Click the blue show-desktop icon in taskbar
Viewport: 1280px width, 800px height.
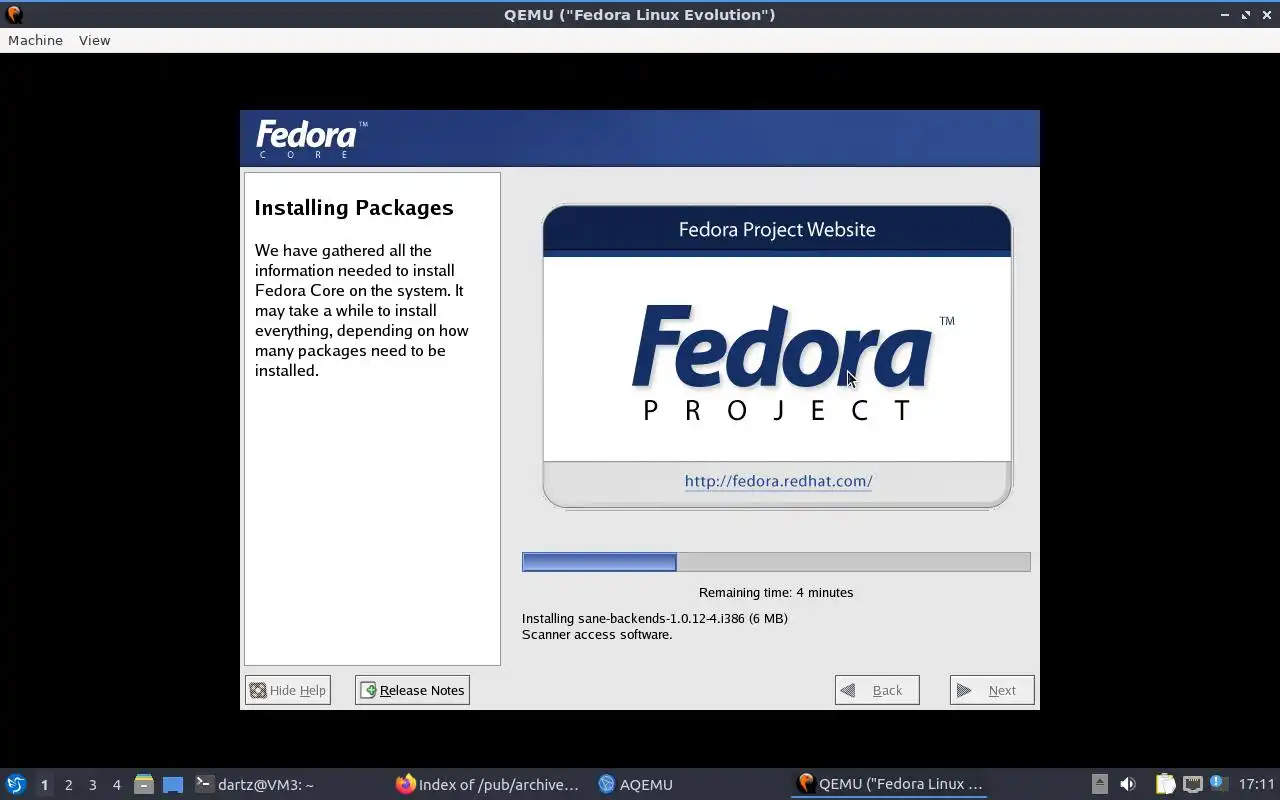pos(173,785)
